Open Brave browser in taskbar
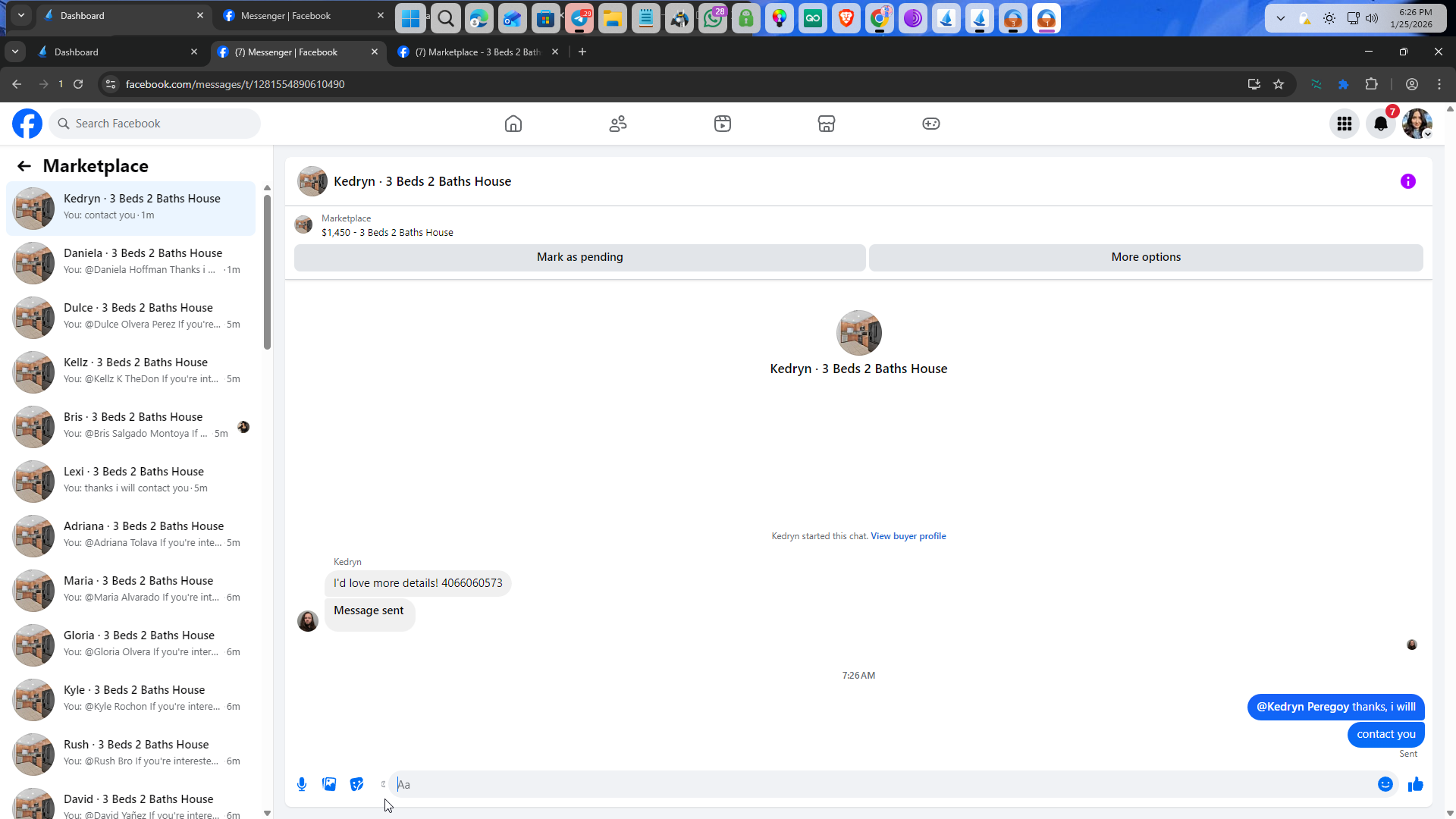The image size is (1456, 819). coord(846,19)
